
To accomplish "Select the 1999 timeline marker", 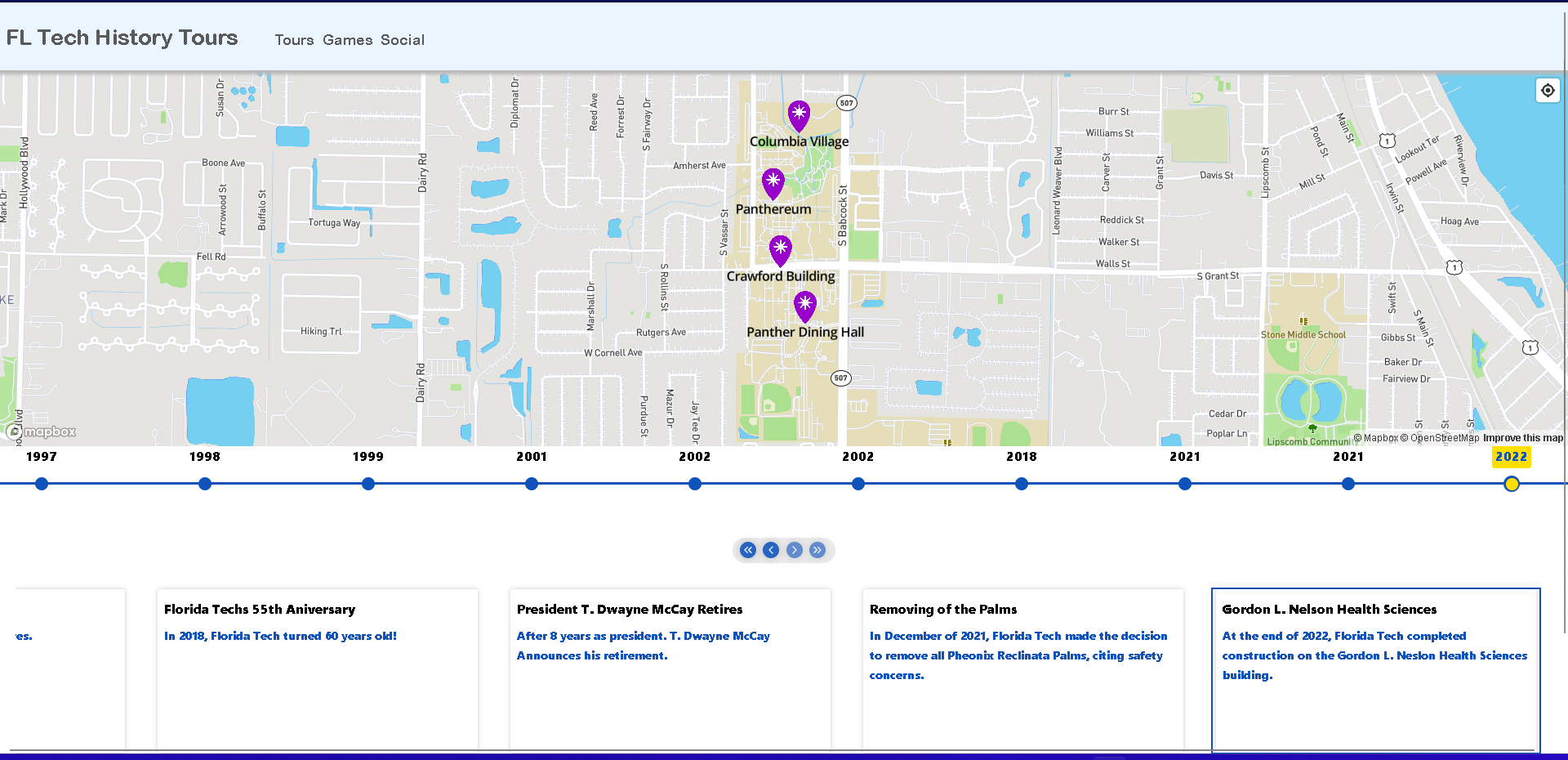I will click(x=368, y=484).
